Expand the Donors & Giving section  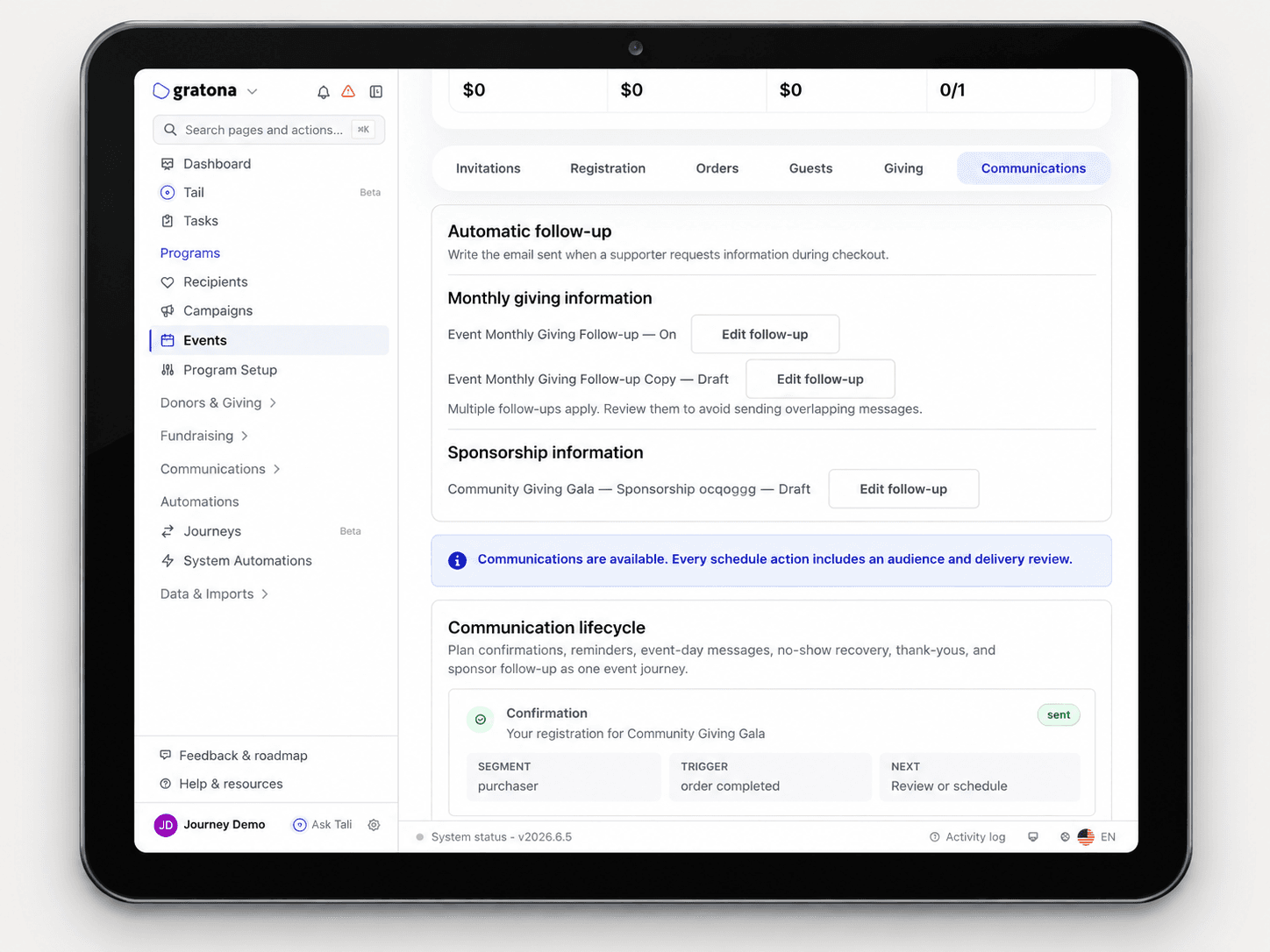218,403
